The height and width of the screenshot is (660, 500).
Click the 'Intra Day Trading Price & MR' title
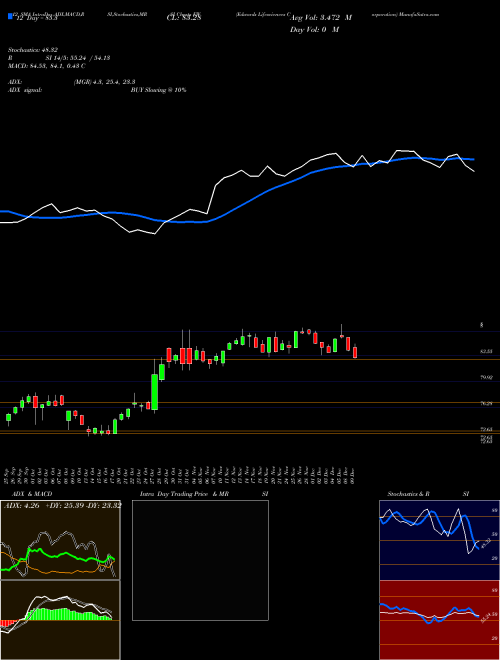coord(184,494)
